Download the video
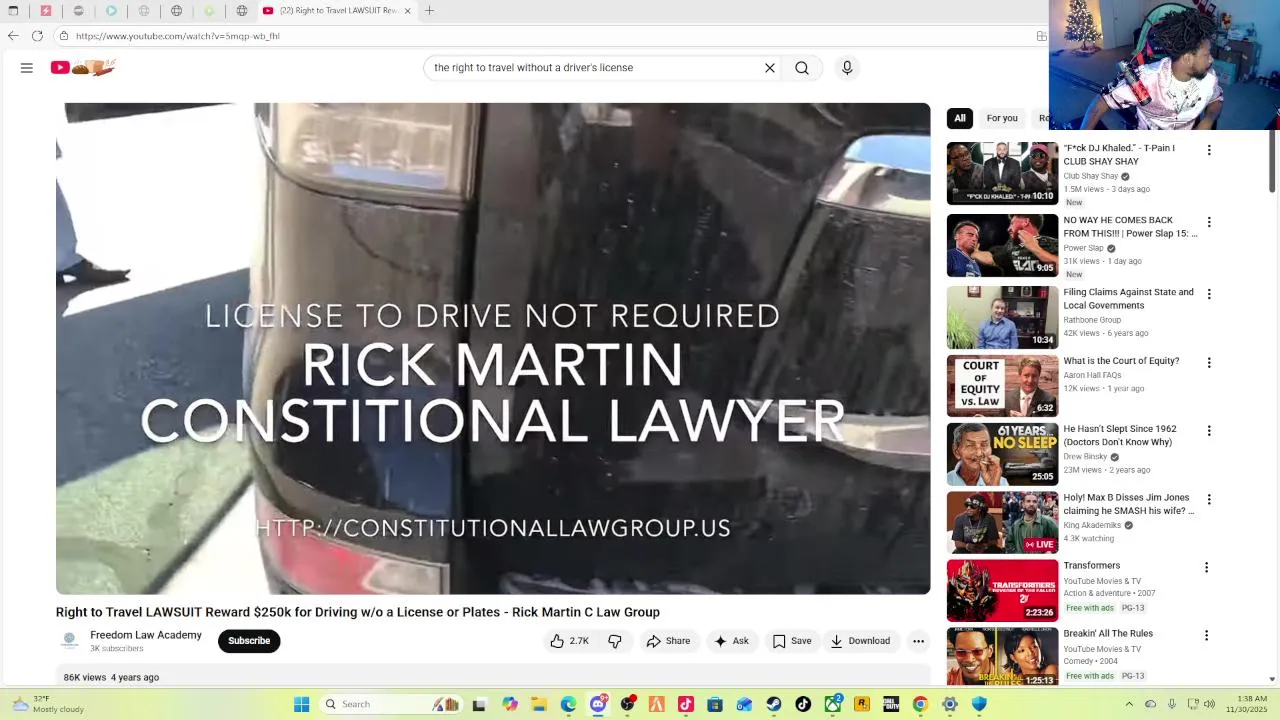1280x720 pixels. coord(860,641)
